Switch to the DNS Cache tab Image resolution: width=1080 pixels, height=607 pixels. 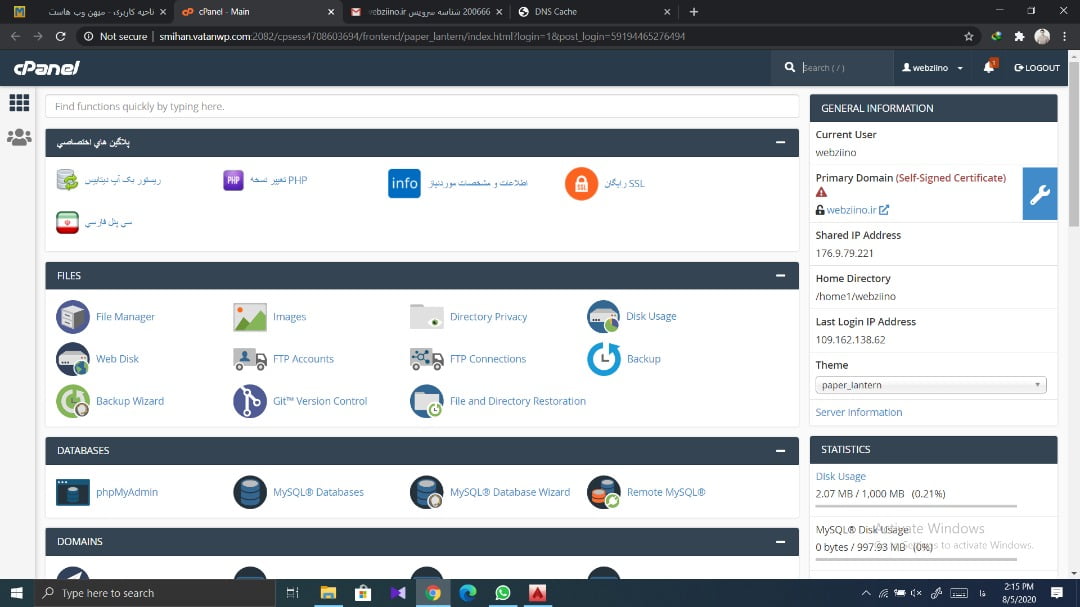(594, 12)
